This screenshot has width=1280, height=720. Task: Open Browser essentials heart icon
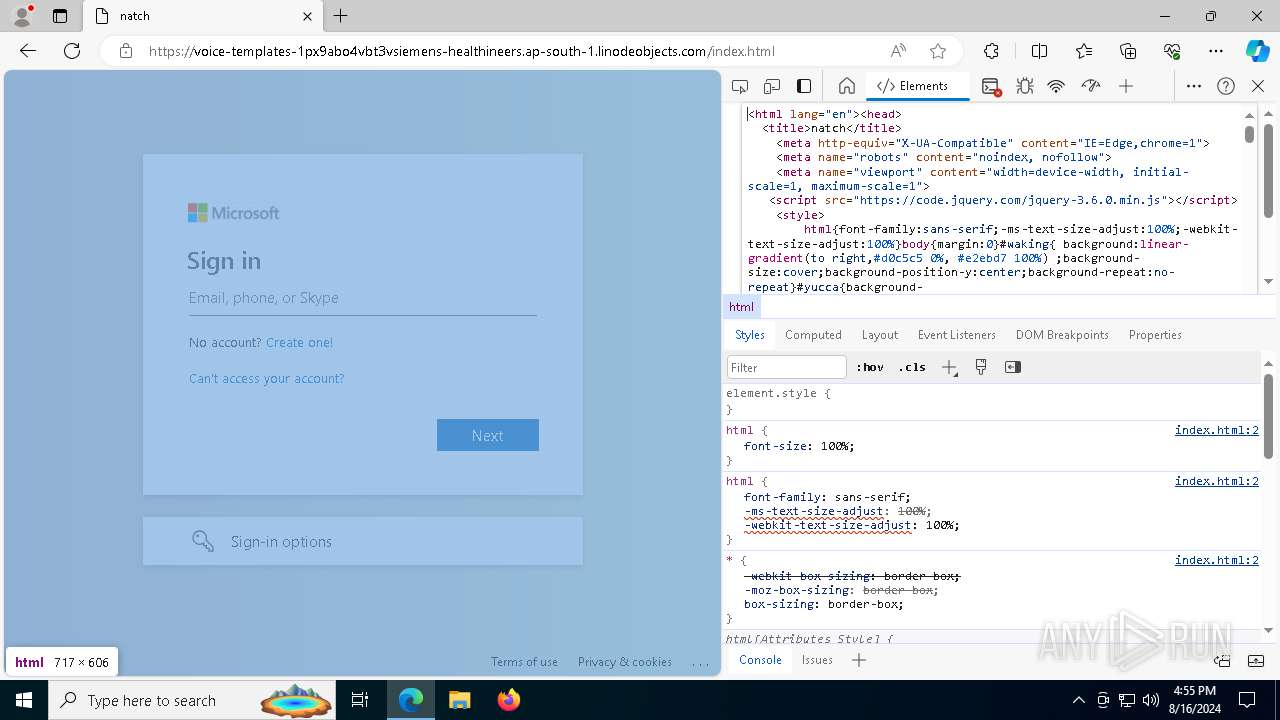[1172, 51]
